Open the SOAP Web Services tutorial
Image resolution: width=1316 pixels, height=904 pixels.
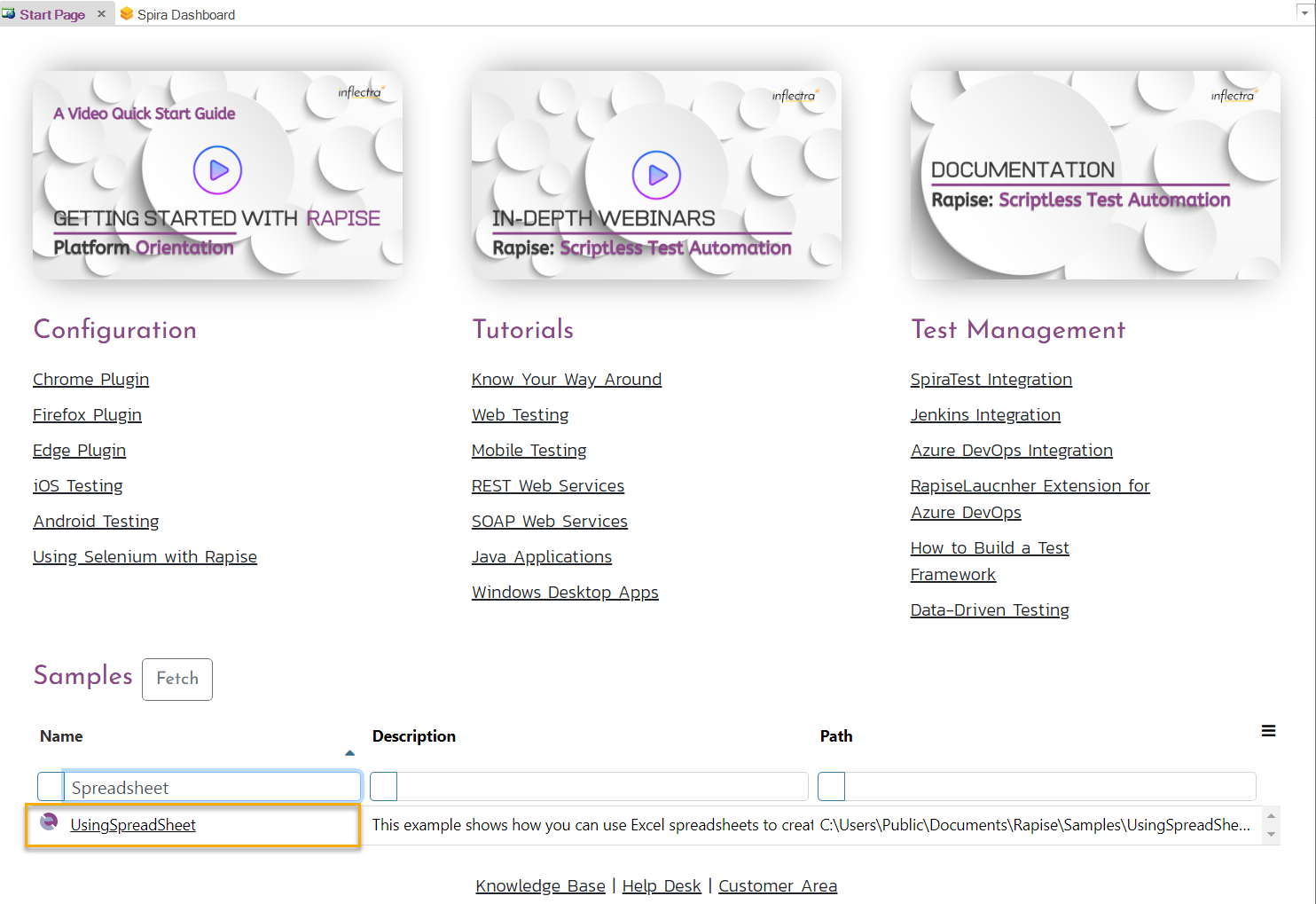click(x=550, y=522)
